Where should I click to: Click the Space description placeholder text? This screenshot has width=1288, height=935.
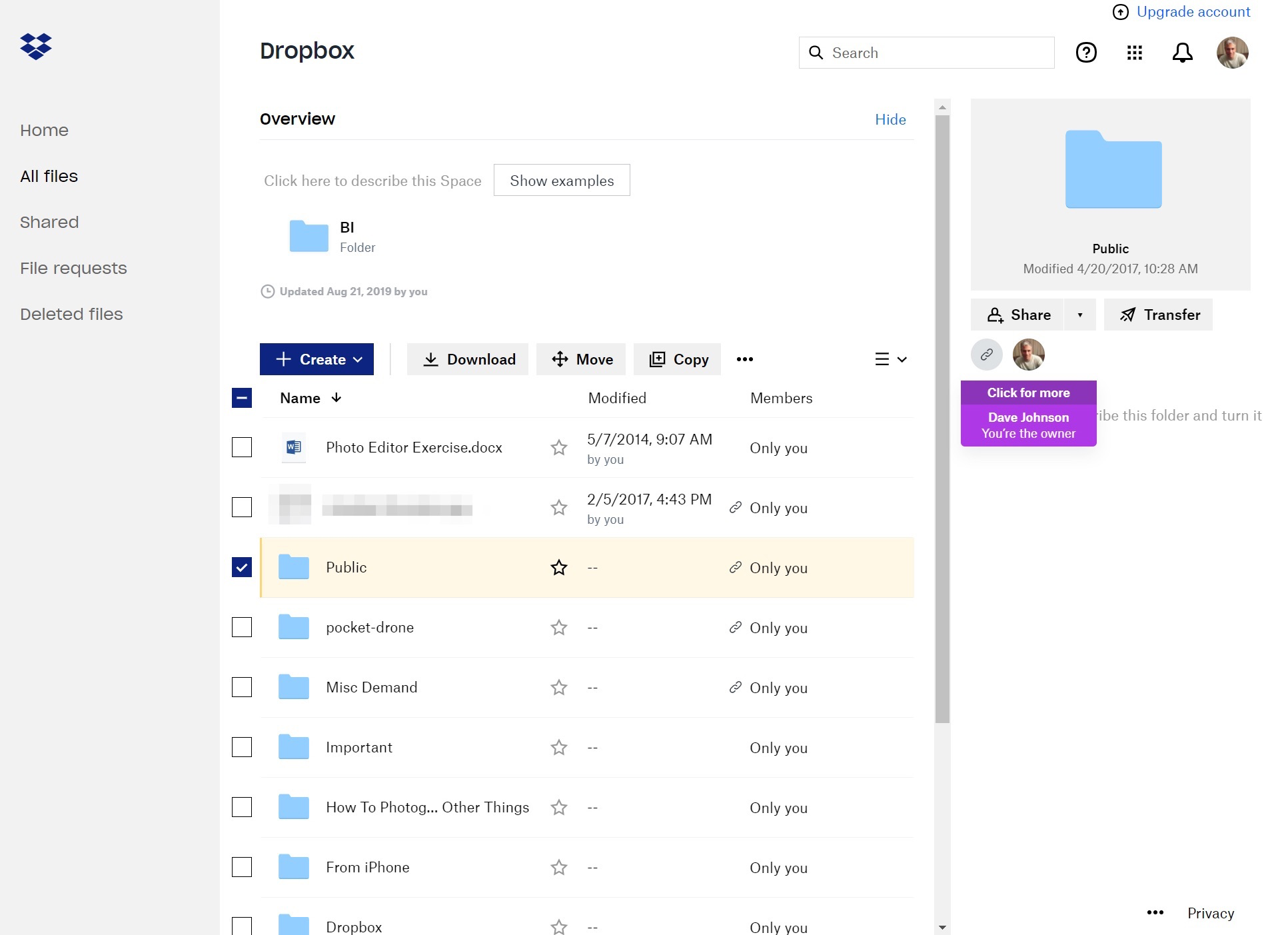(372, 181)
